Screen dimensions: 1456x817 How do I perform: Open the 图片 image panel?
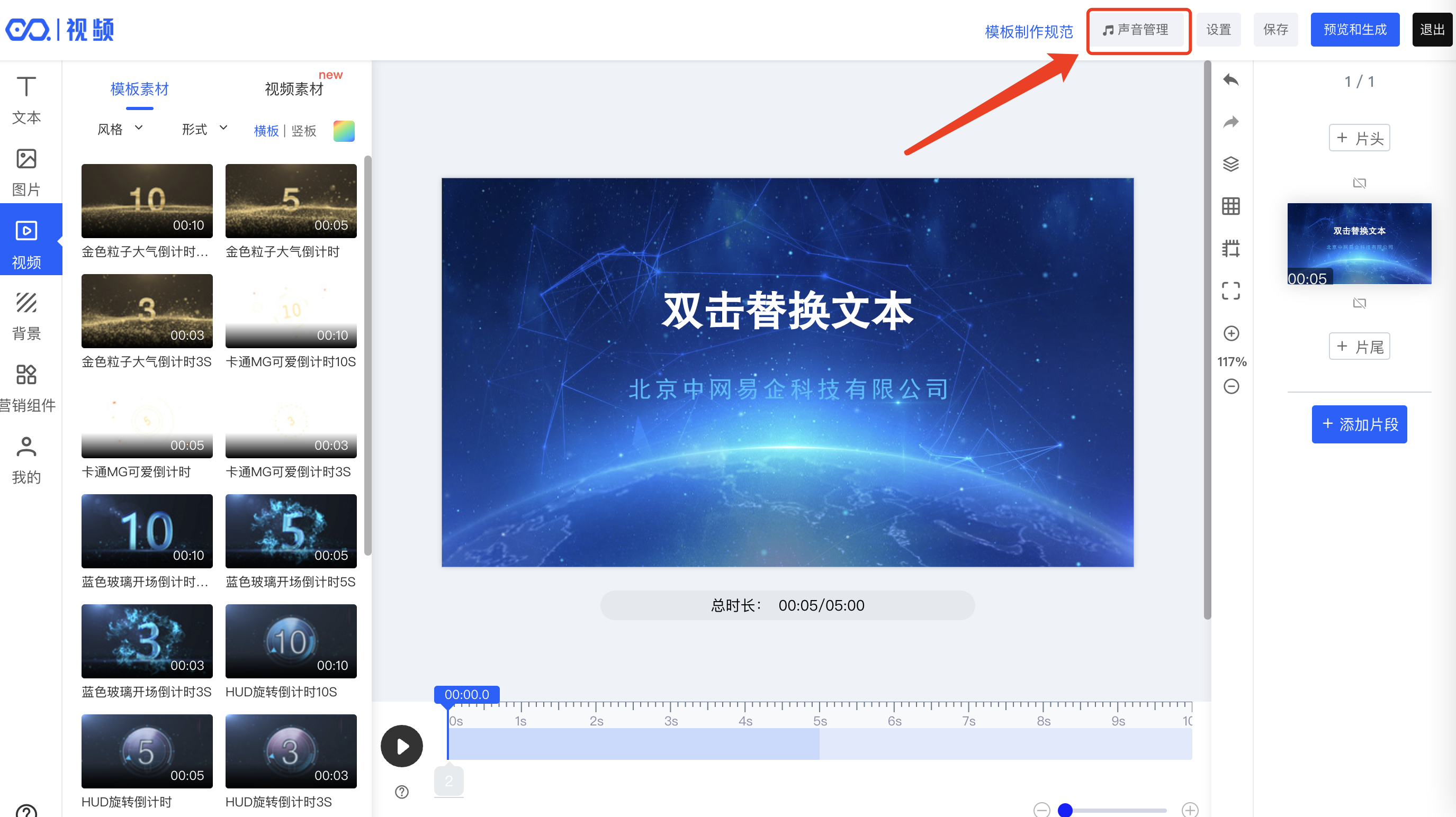tap(26, 173)
